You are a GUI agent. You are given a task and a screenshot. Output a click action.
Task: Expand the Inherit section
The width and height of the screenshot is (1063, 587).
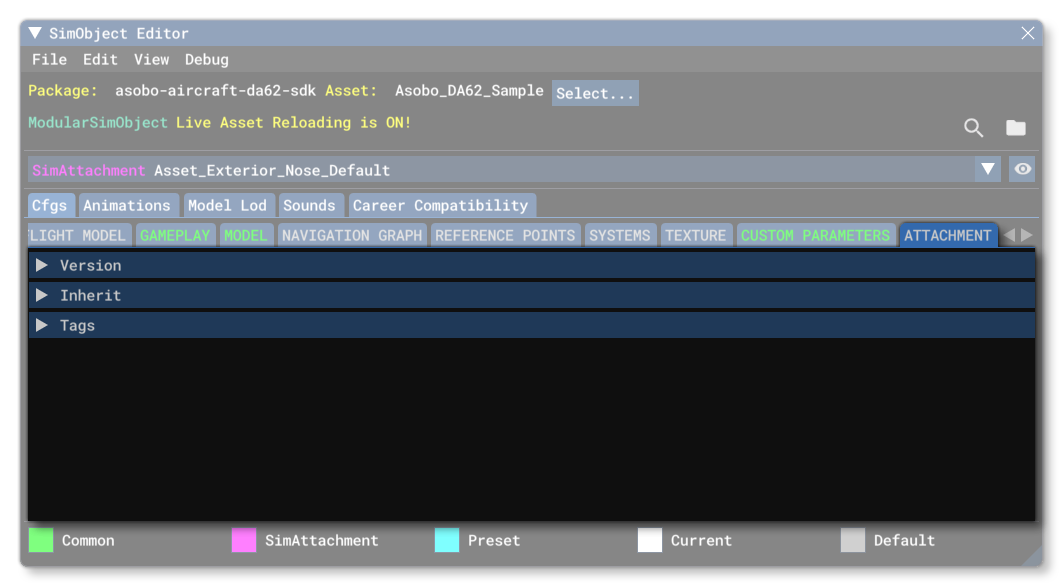(44, 295)
